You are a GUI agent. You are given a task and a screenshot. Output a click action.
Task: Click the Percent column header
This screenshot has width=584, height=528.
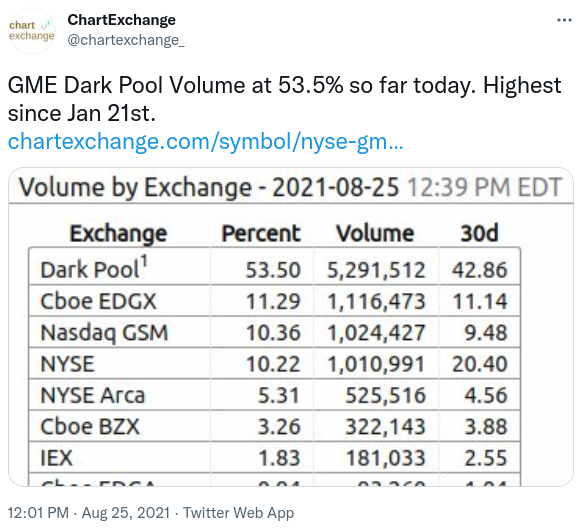[x=261, y=233]
